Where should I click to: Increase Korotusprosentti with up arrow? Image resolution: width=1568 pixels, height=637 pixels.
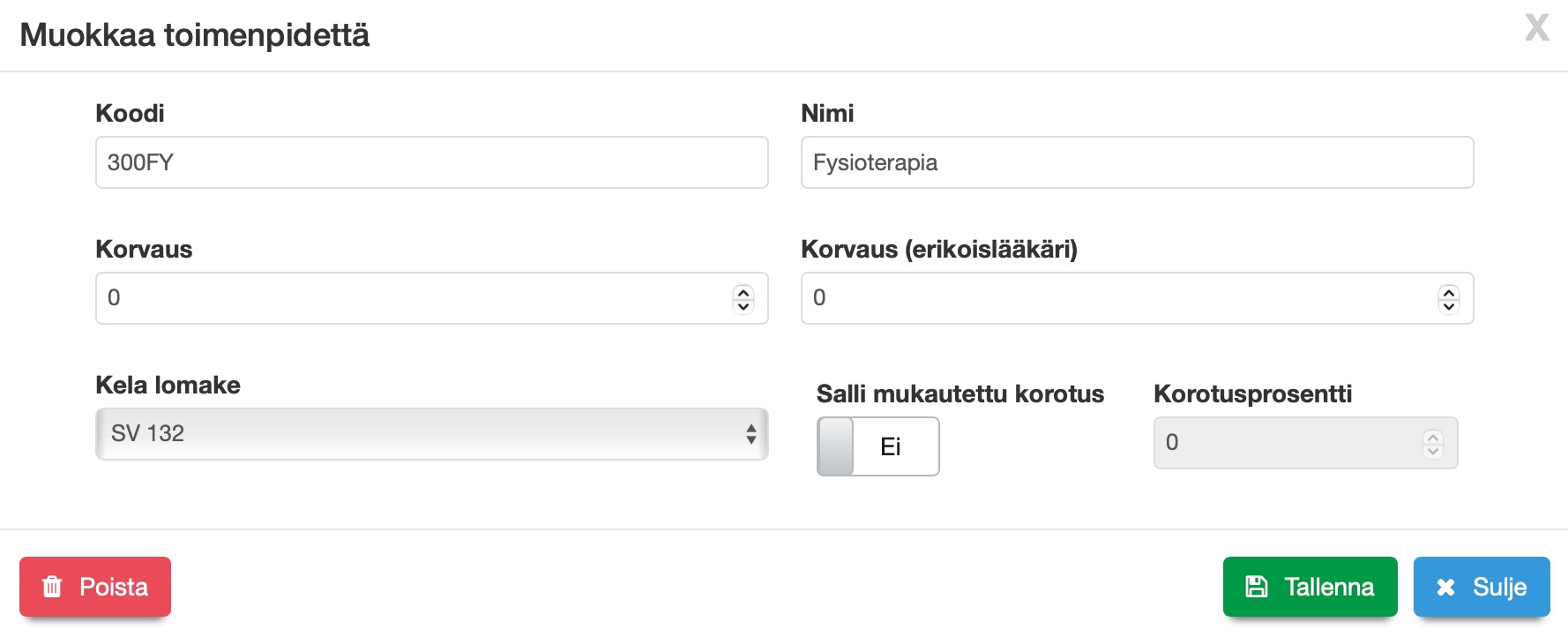tap(1433, 437)
